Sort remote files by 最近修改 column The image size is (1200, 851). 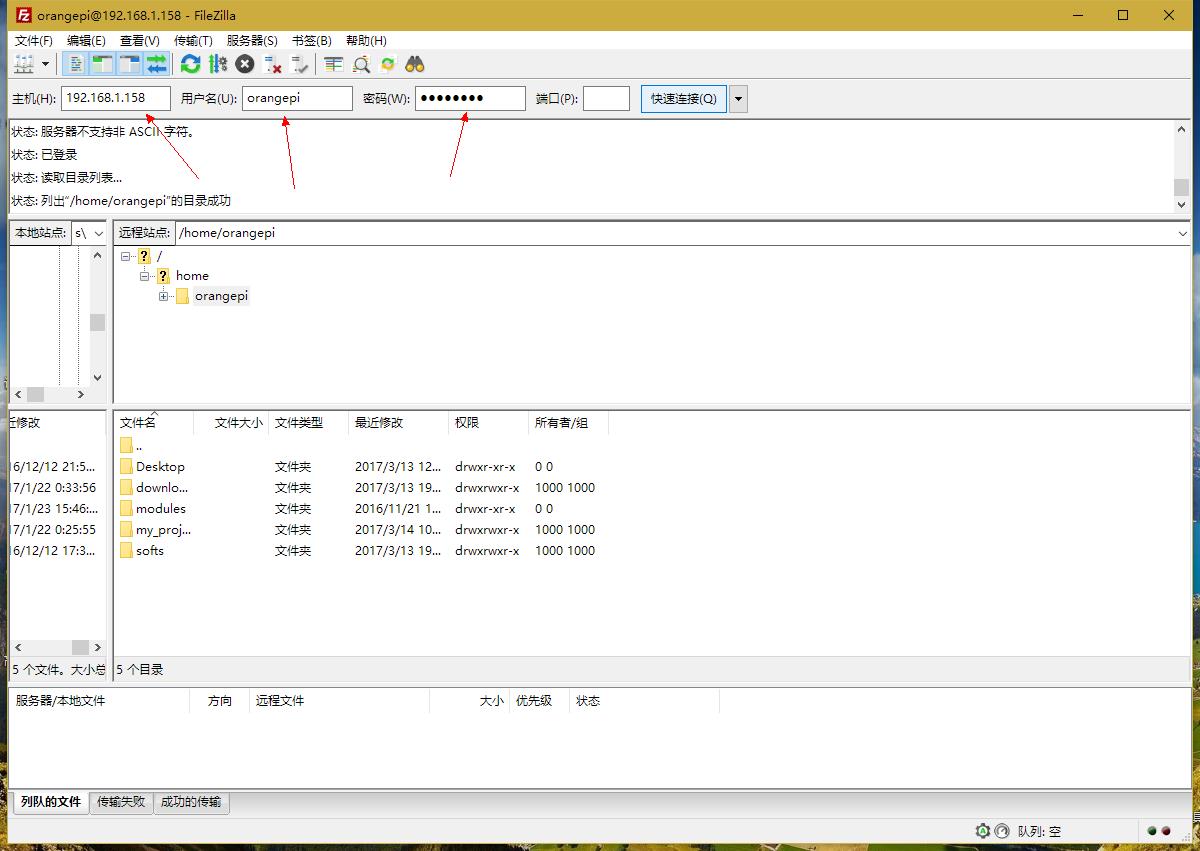click(x=399, y=422)
